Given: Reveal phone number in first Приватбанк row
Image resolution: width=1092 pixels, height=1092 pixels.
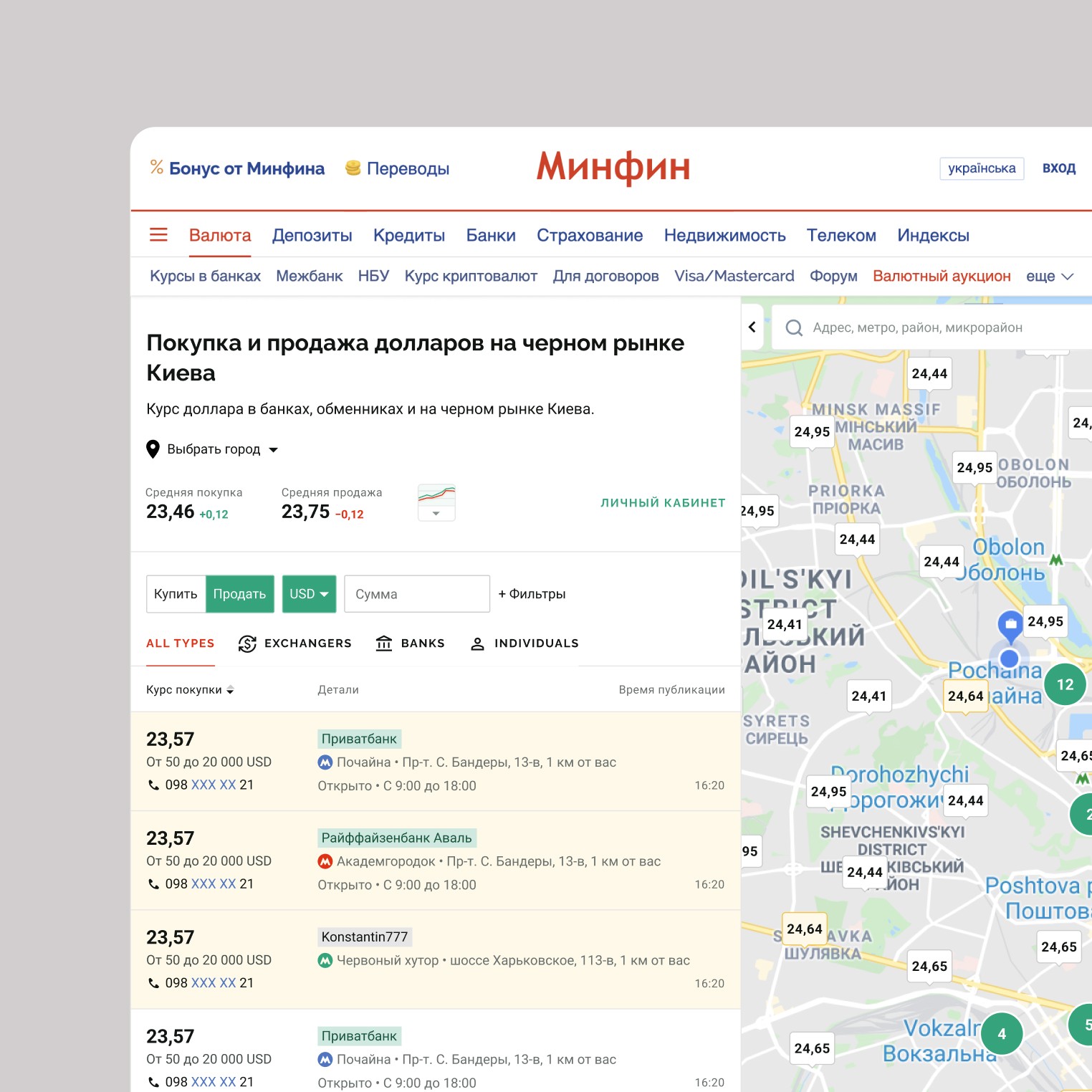Looking at the screenshot, I should (x=214, y=785).
